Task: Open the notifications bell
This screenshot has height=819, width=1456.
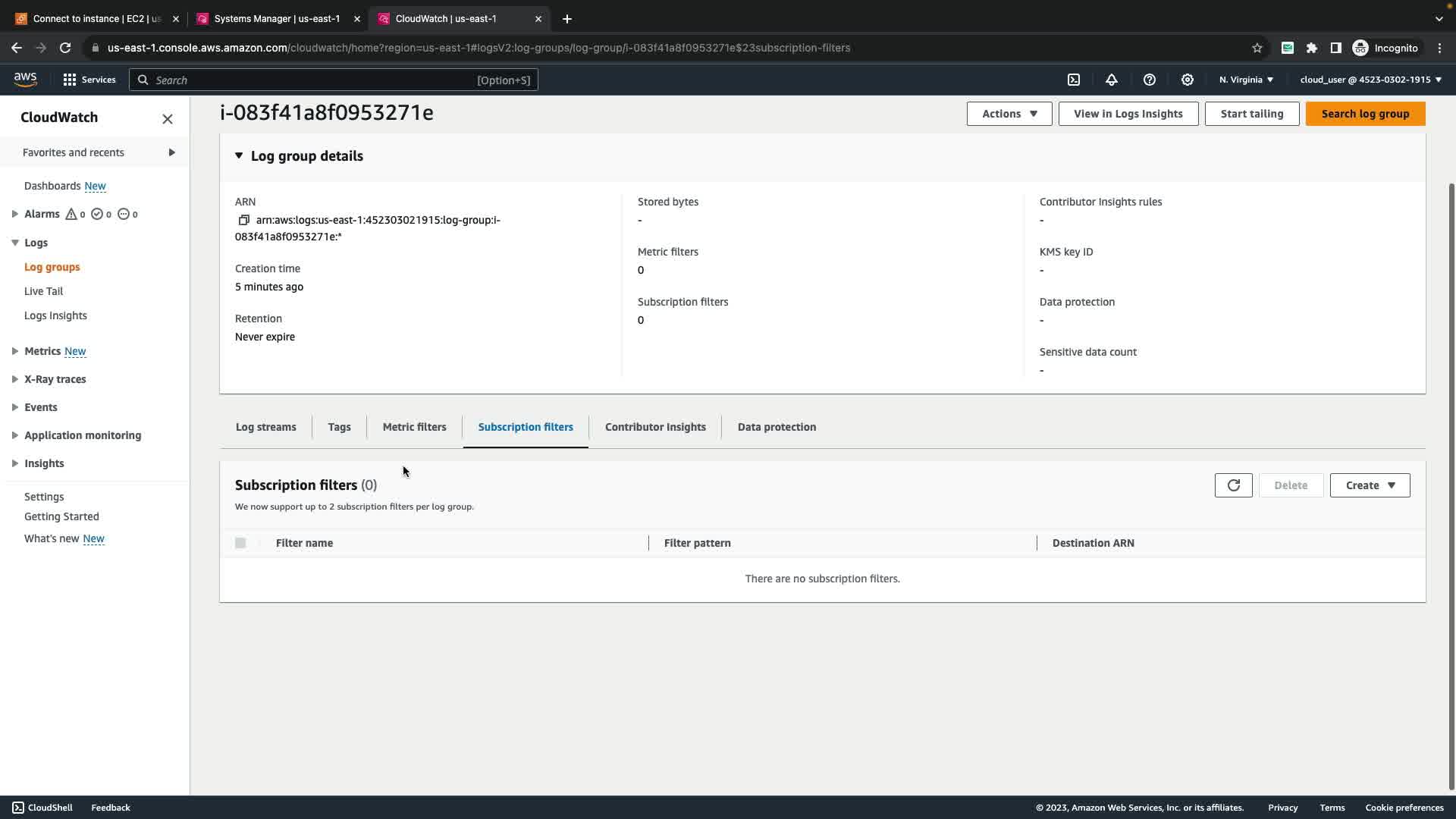Action: tap(1112, 80)
